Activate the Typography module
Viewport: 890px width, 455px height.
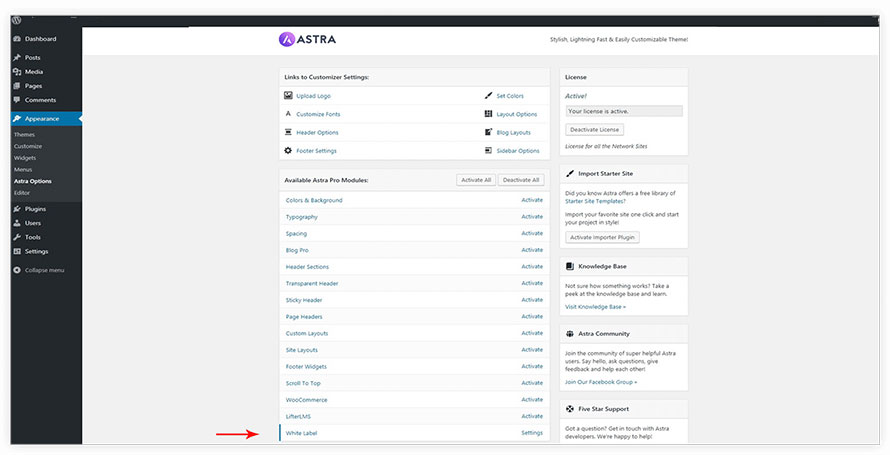[x=532, y=217]
